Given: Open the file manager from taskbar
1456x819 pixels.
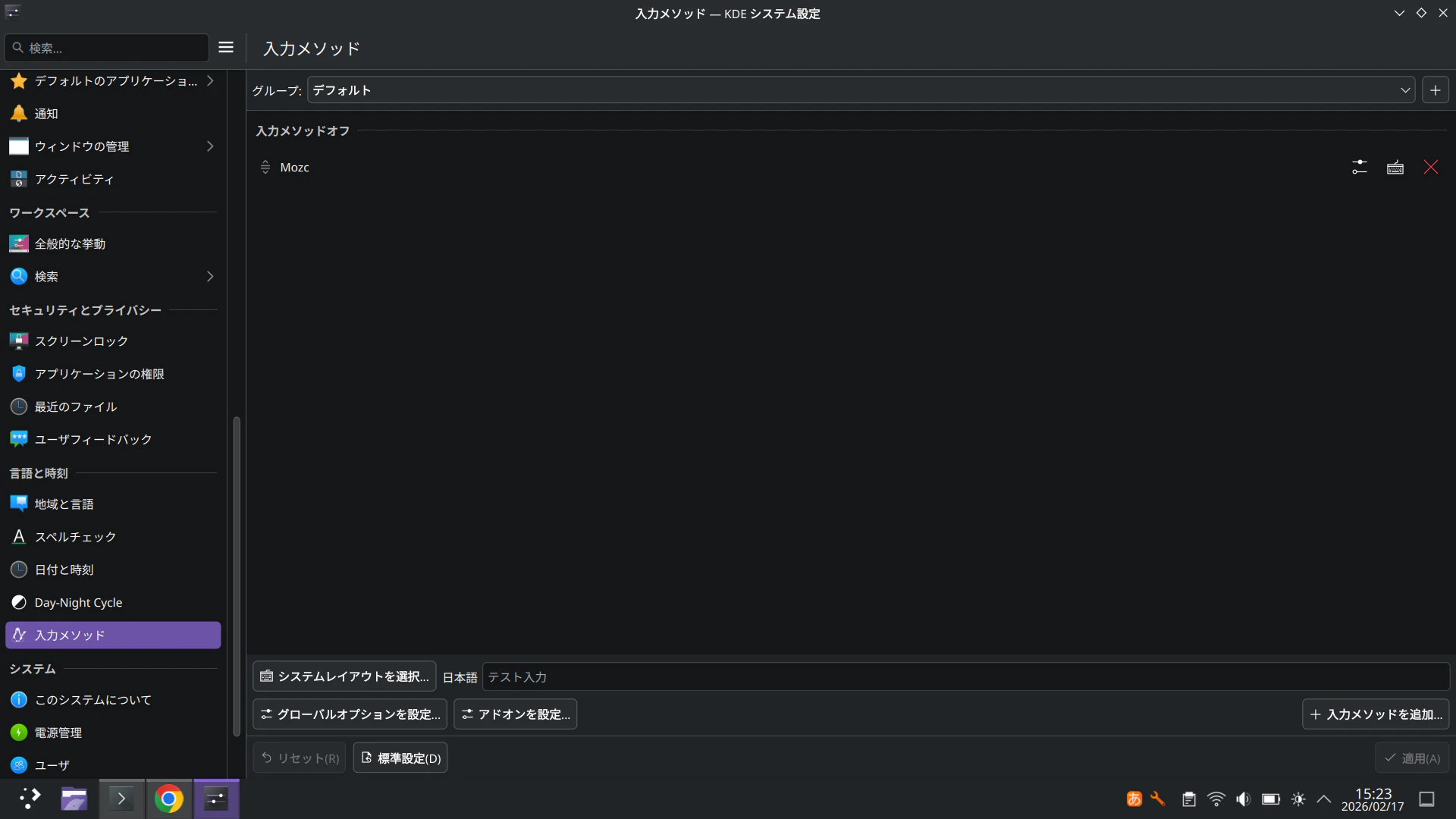Looking at the screenshot, I should [x=74, y=799].
